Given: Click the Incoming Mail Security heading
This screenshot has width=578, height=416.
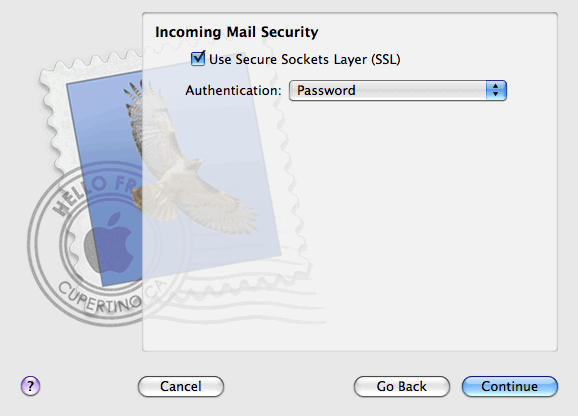Looking at the screenshot, I should click(x=237, y=32).
